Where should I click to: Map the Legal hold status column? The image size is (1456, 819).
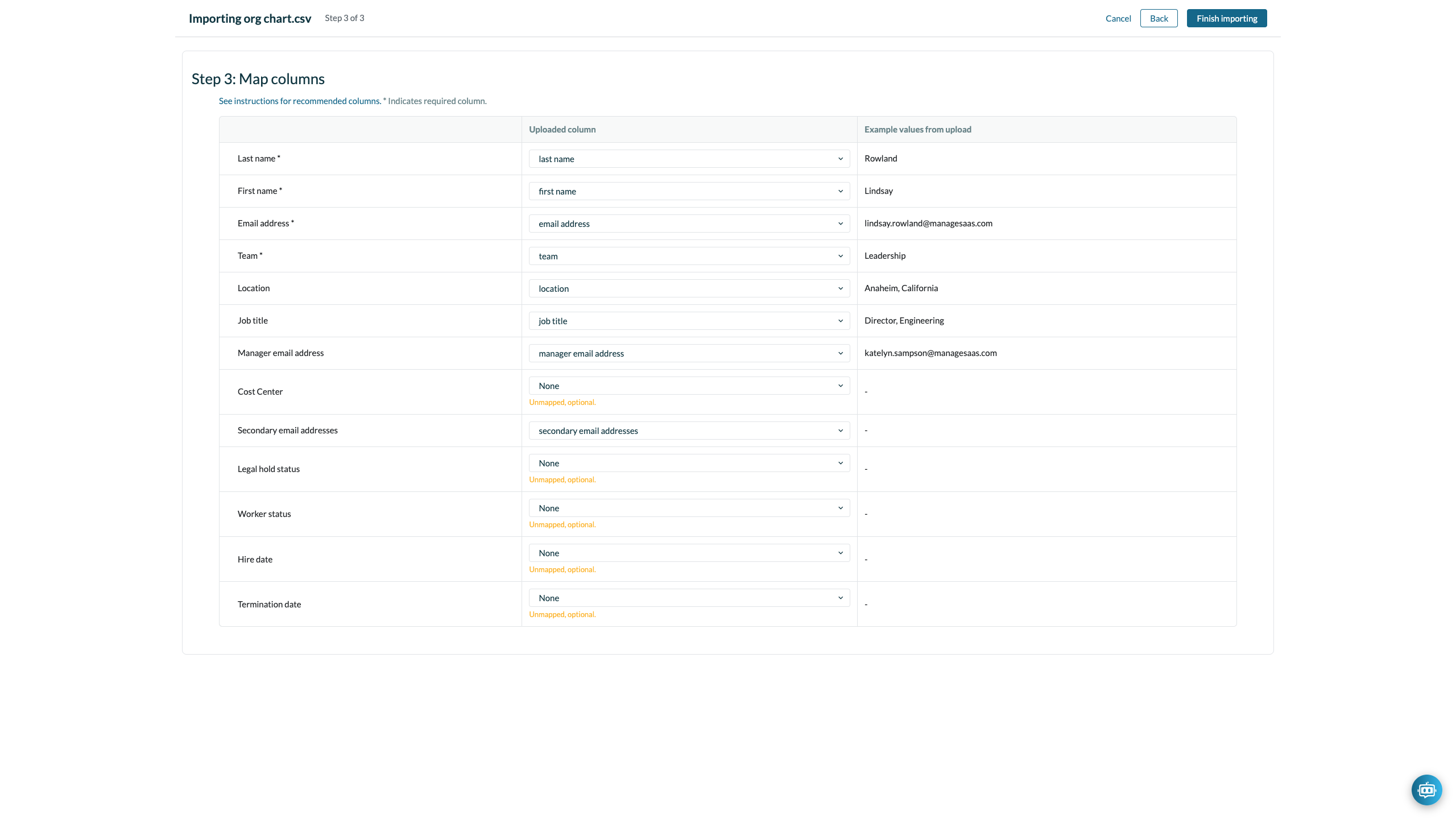click(688, 462)
